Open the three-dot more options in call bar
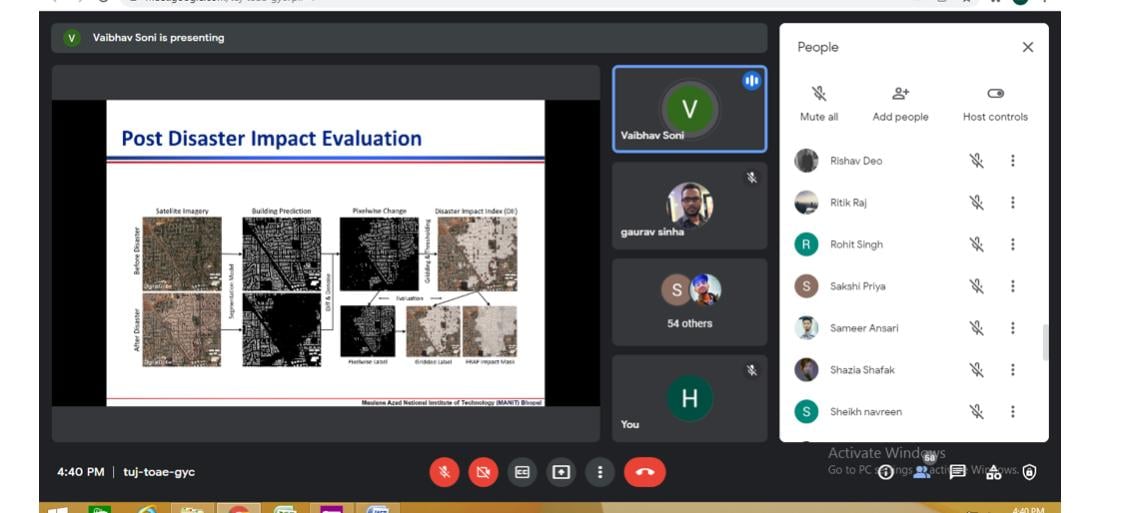Viewport: 1125px width, 513px height. click(599, 472)
